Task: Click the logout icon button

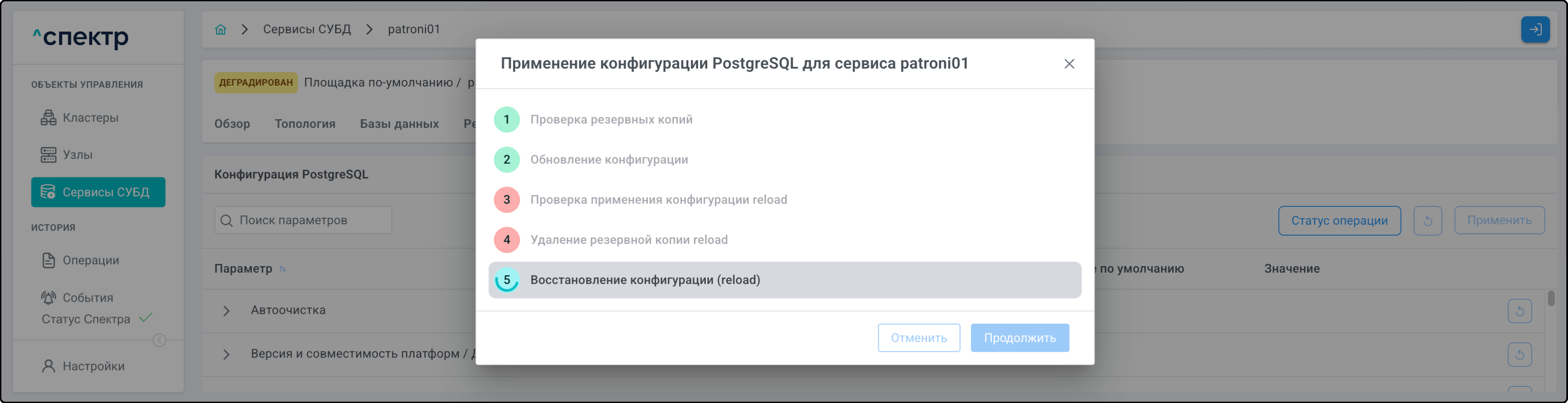Action: tap(1534, 29)
